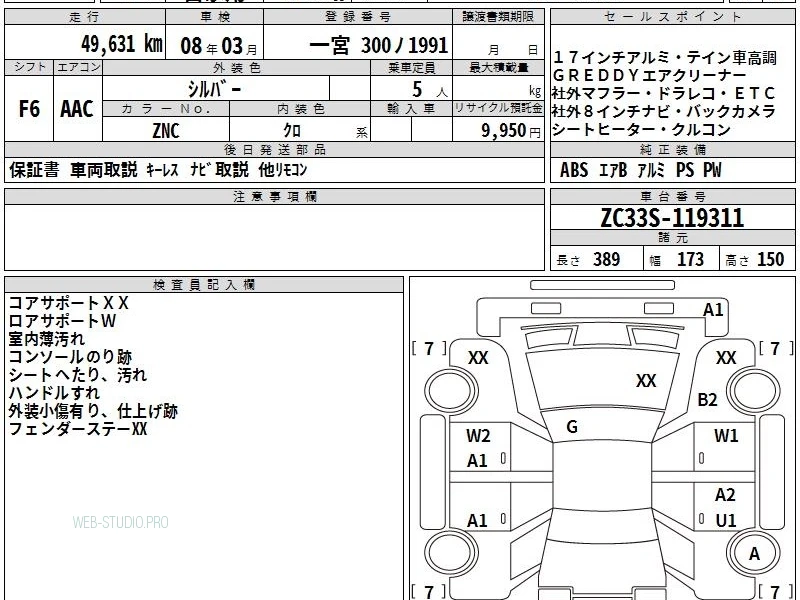800x600 pixels.
Task: Click the height value 150
Action: click(x=770, y=259)
